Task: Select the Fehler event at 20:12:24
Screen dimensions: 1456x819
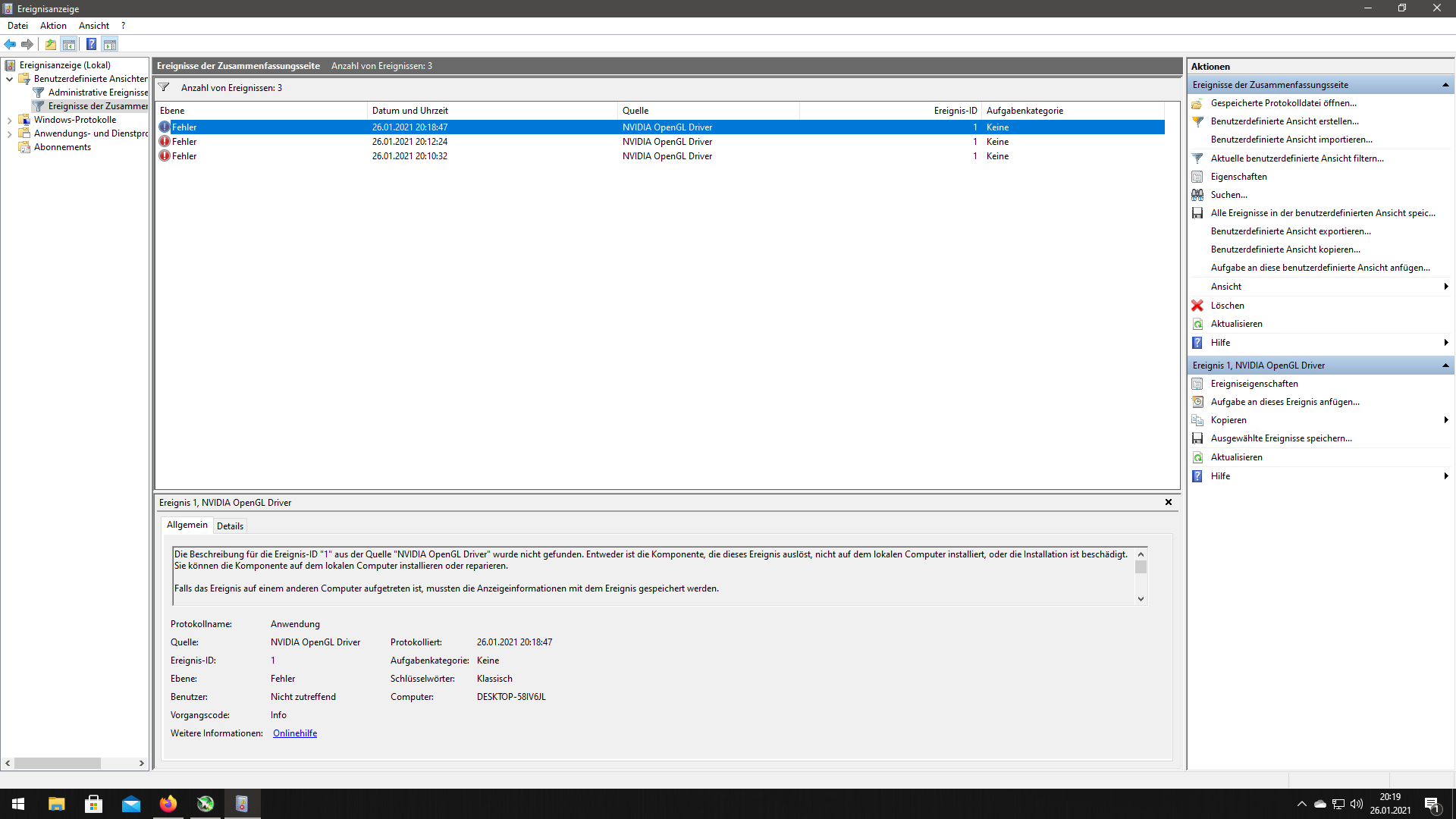Action: click(x=409, y=142)
